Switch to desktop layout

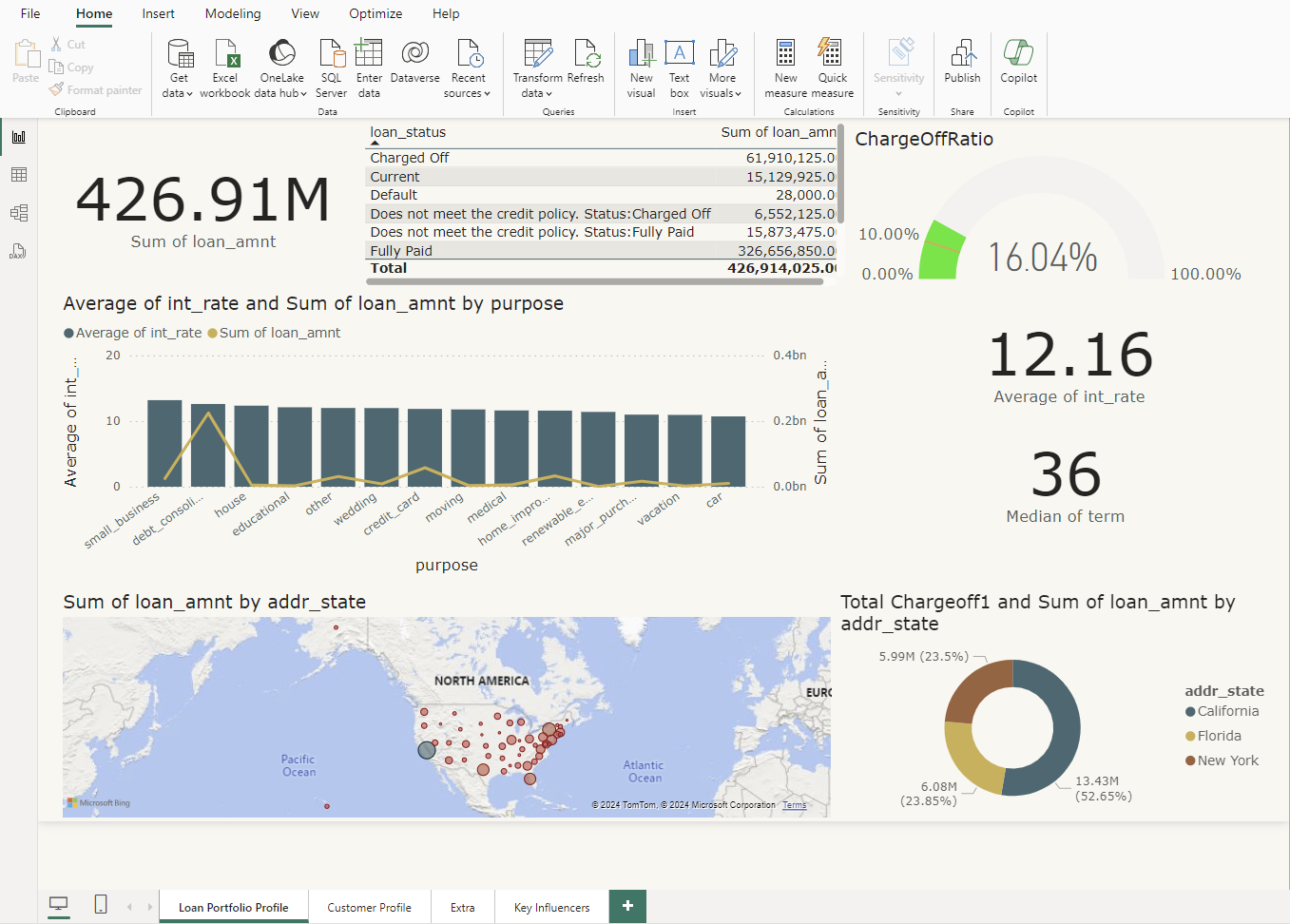tap(59, 904)
